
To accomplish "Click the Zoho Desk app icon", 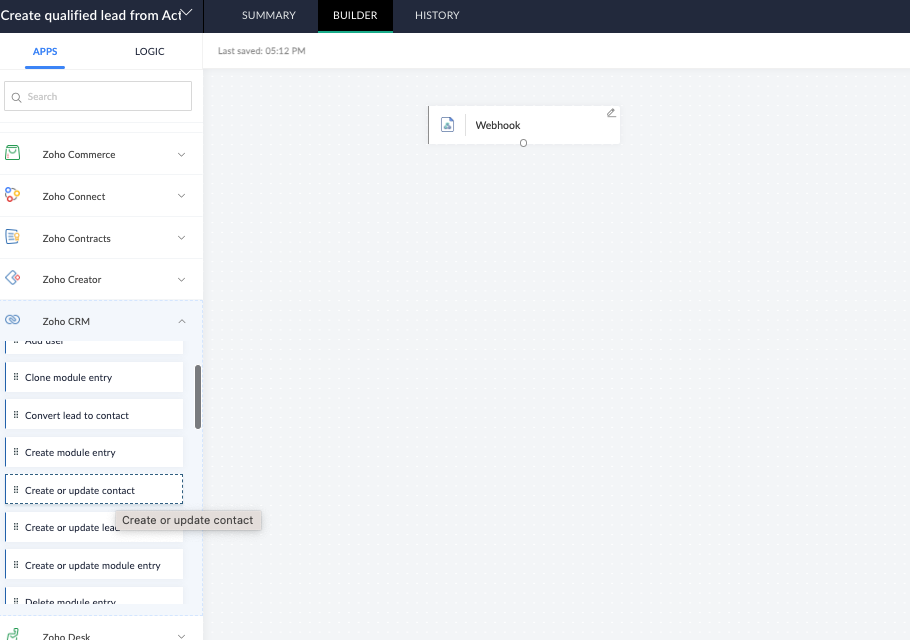I will click(12, 634).
